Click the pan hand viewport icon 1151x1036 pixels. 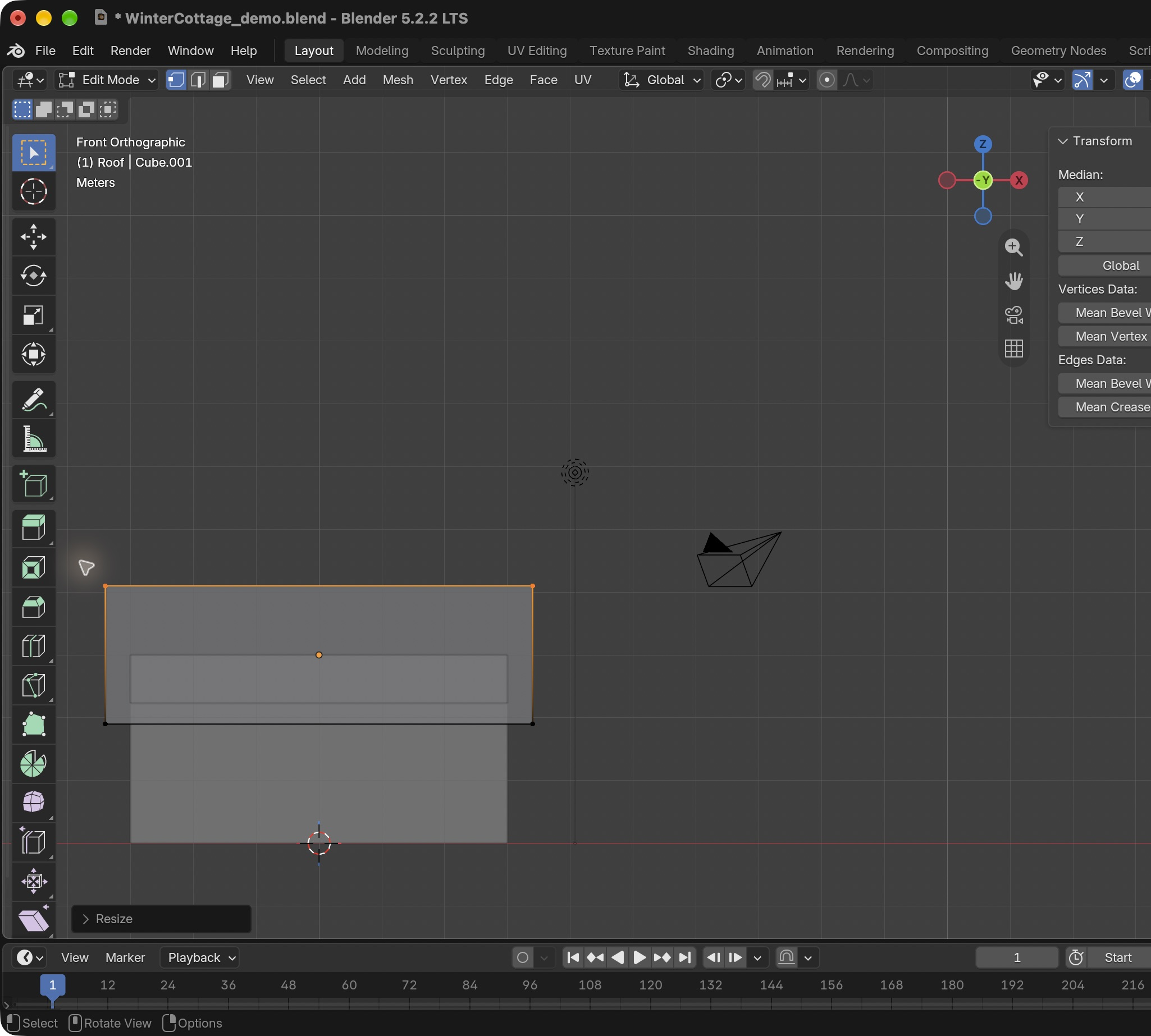pos(1014,281)
